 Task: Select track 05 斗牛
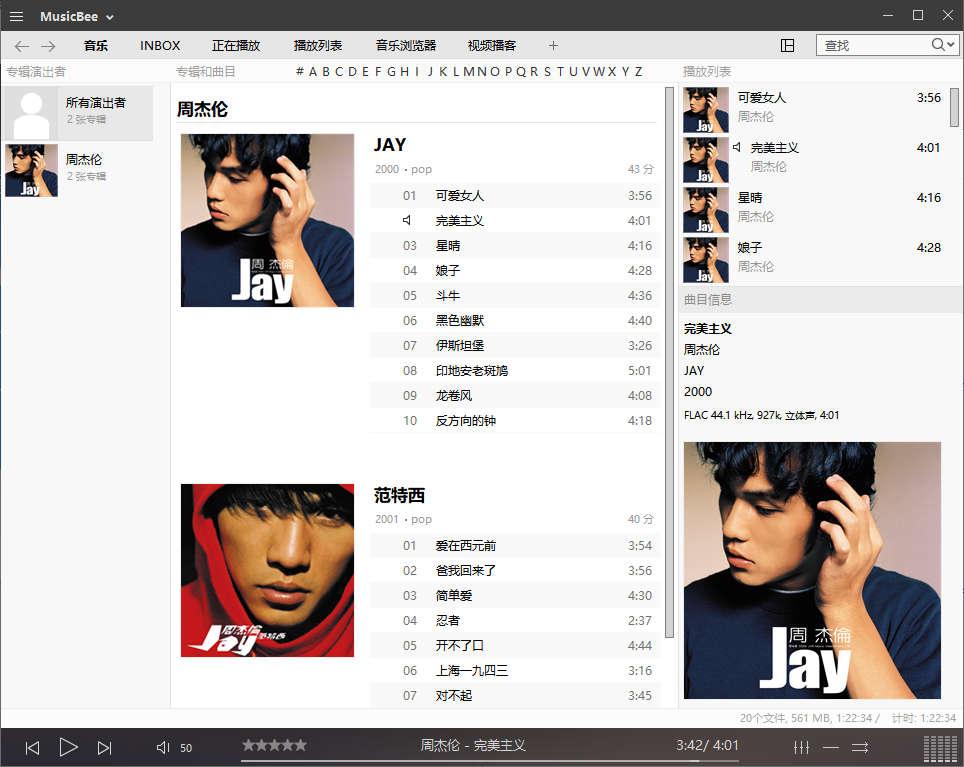[x=515, y=296]
